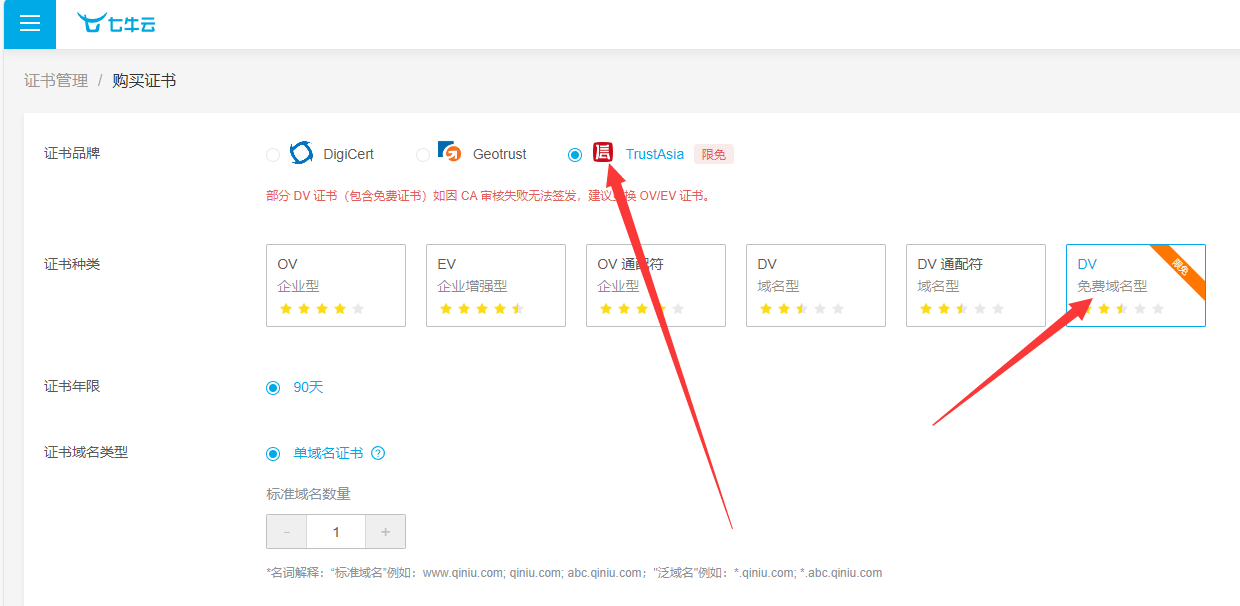
Task: Click the Geotrust brand label
Action: (x=500, y=154)
